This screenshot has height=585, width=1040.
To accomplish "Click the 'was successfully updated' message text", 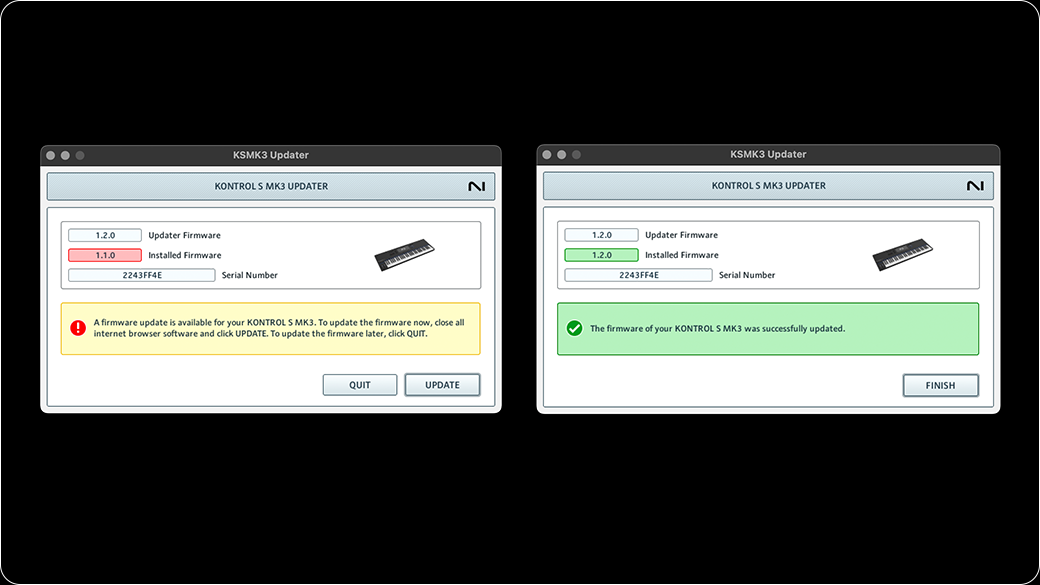I will (x=718, y=328).
